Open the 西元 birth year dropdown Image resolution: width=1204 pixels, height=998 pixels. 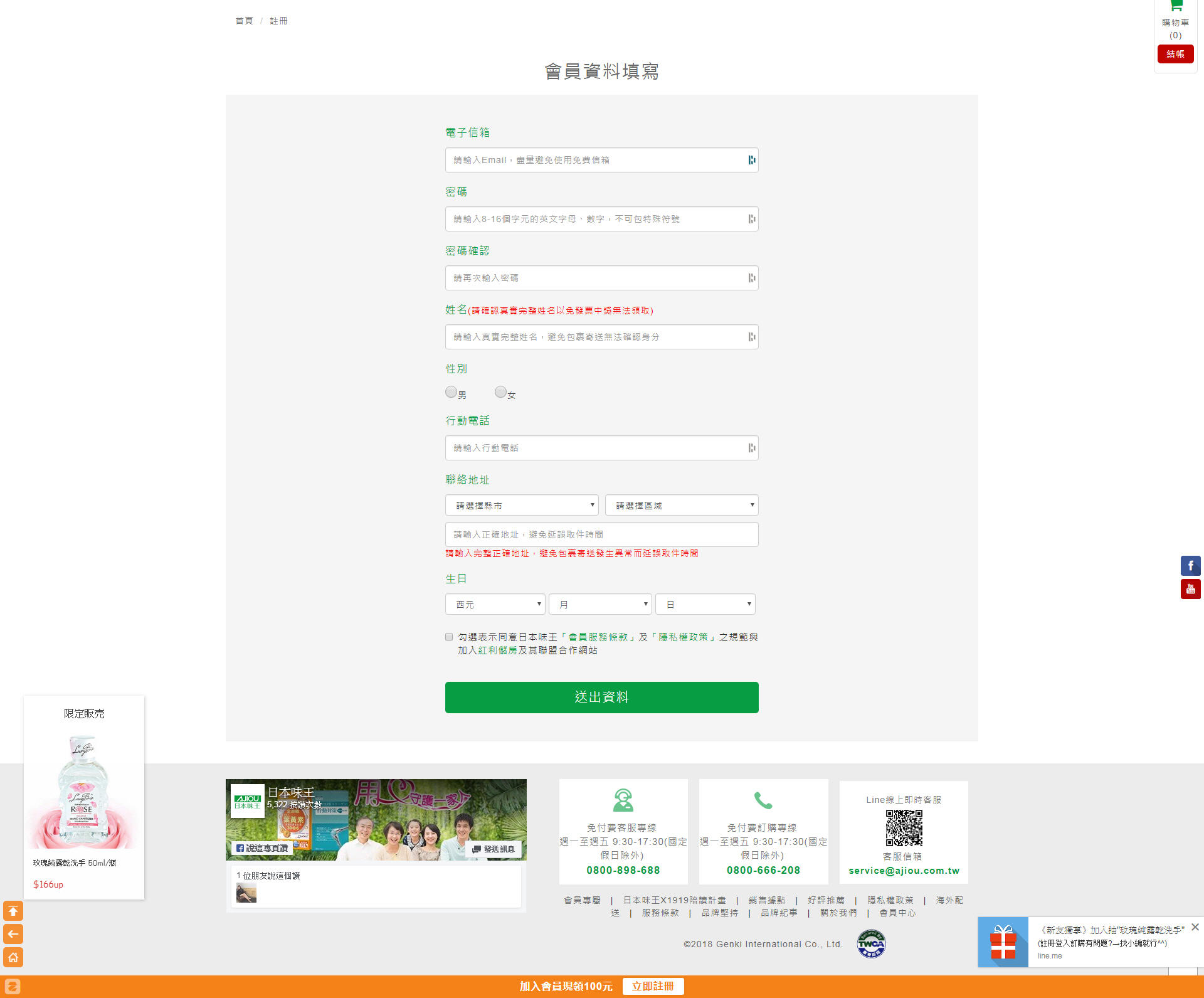click(495, 604)
